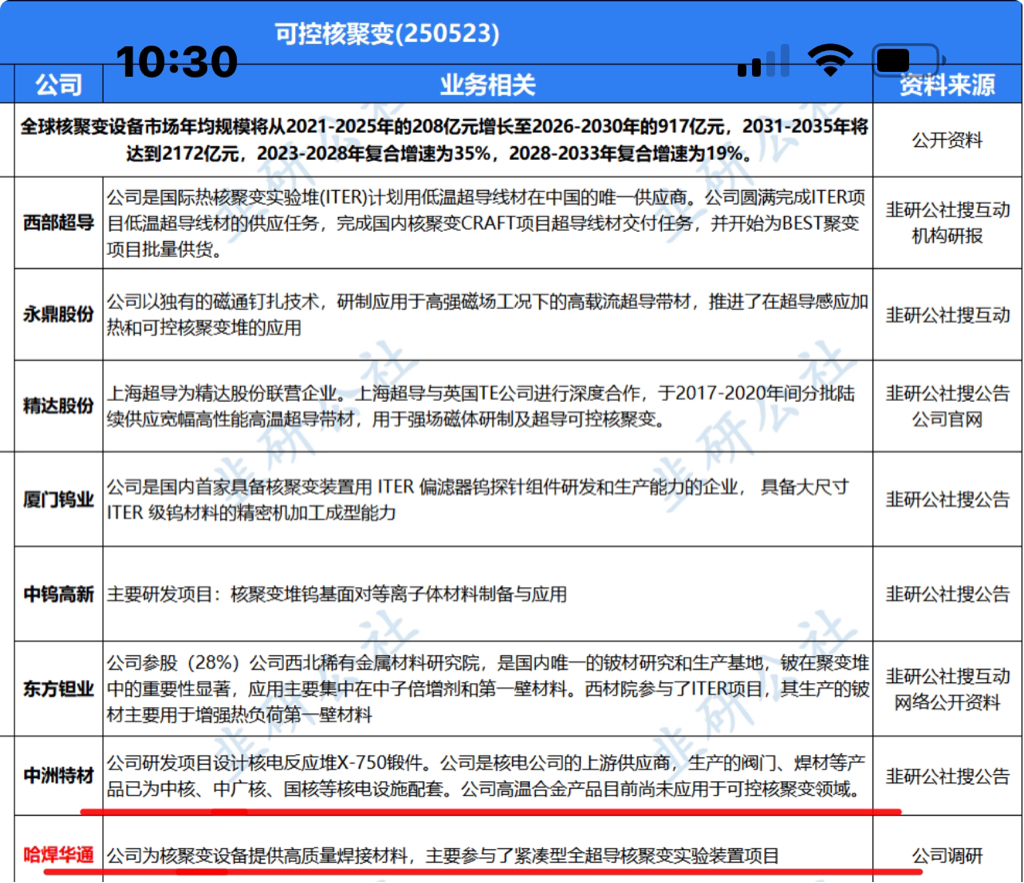The image size is (1024, 883).
Task: Select company cell 厦门钨业
Action: 59,500
